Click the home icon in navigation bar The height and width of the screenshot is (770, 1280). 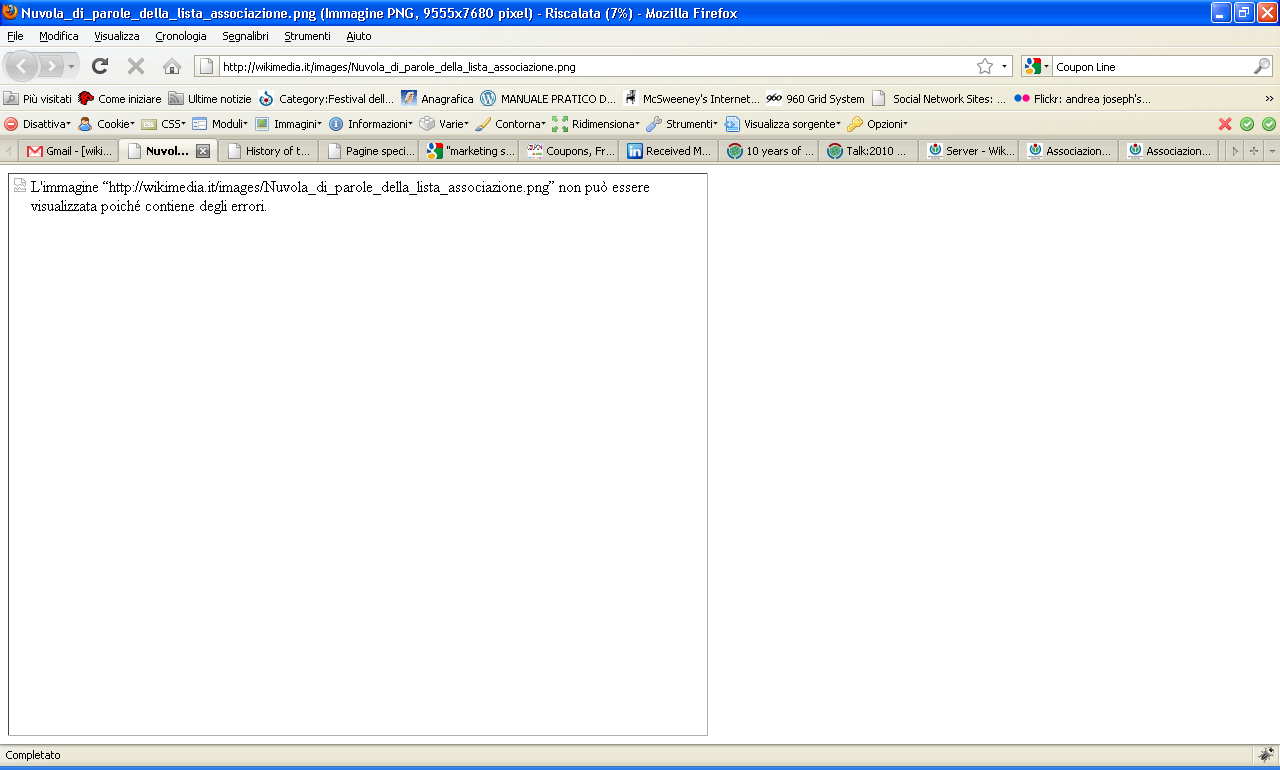coord(172,66)
